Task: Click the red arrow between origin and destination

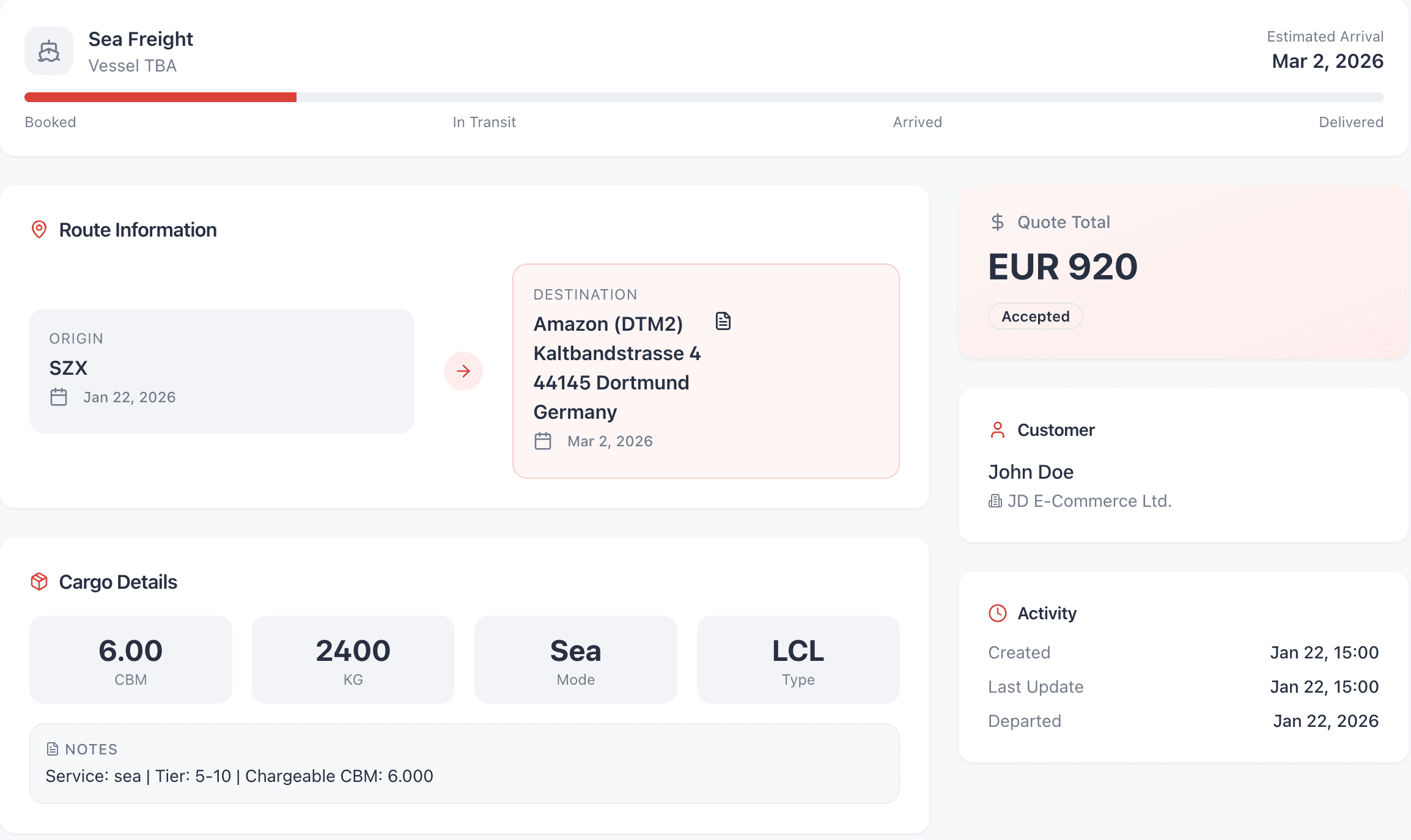Action: 464,371
